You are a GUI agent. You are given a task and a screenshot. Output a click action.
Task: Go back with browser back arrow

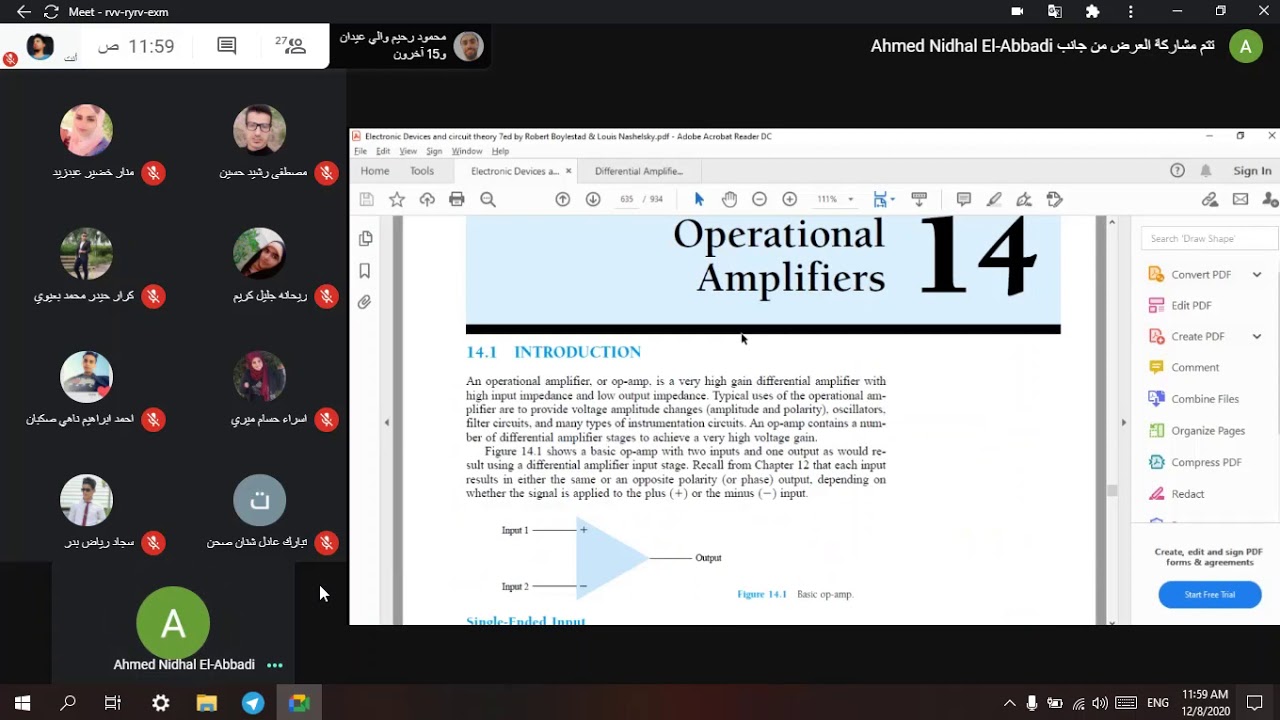click(x=24, y=12)
